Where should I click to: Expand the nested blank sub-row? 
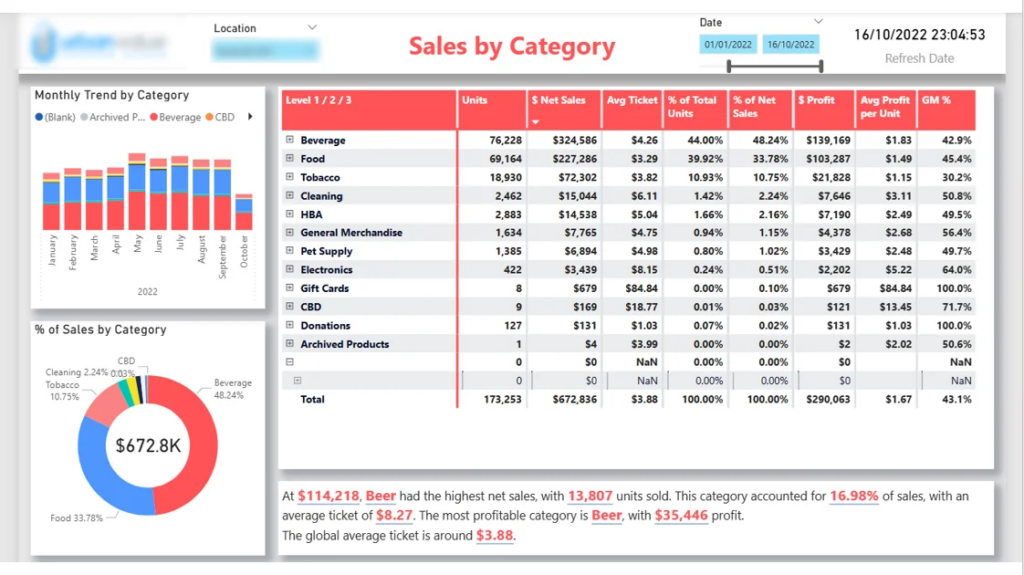point(297,380)
